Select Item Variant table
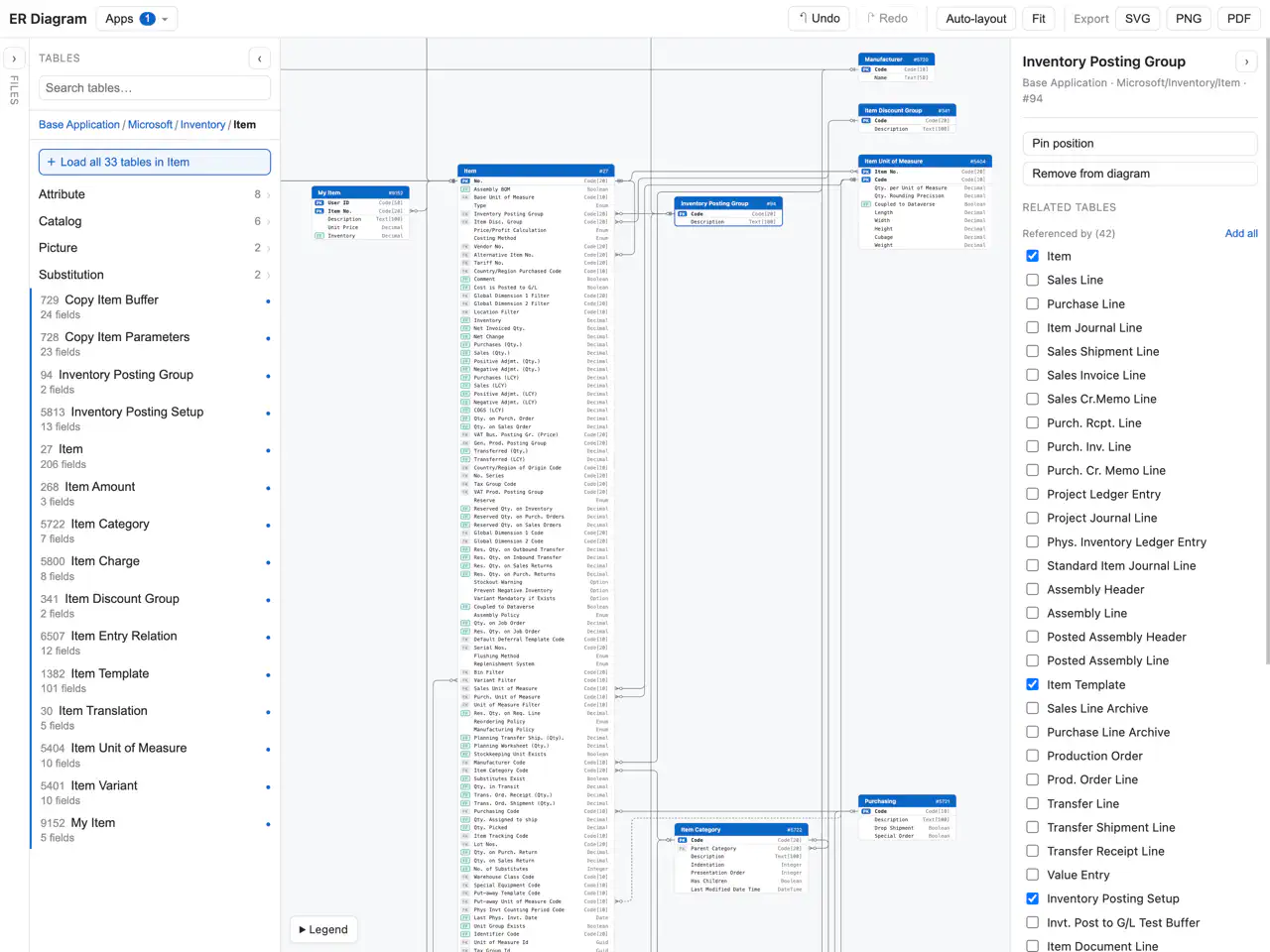 click(155, 792)
